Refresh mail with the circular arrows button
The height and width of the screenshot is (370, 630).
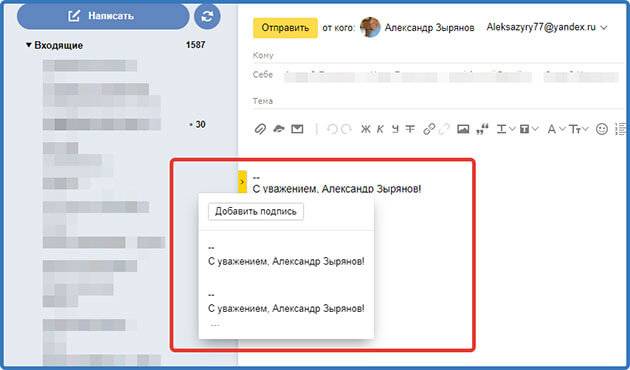(207, 16)
